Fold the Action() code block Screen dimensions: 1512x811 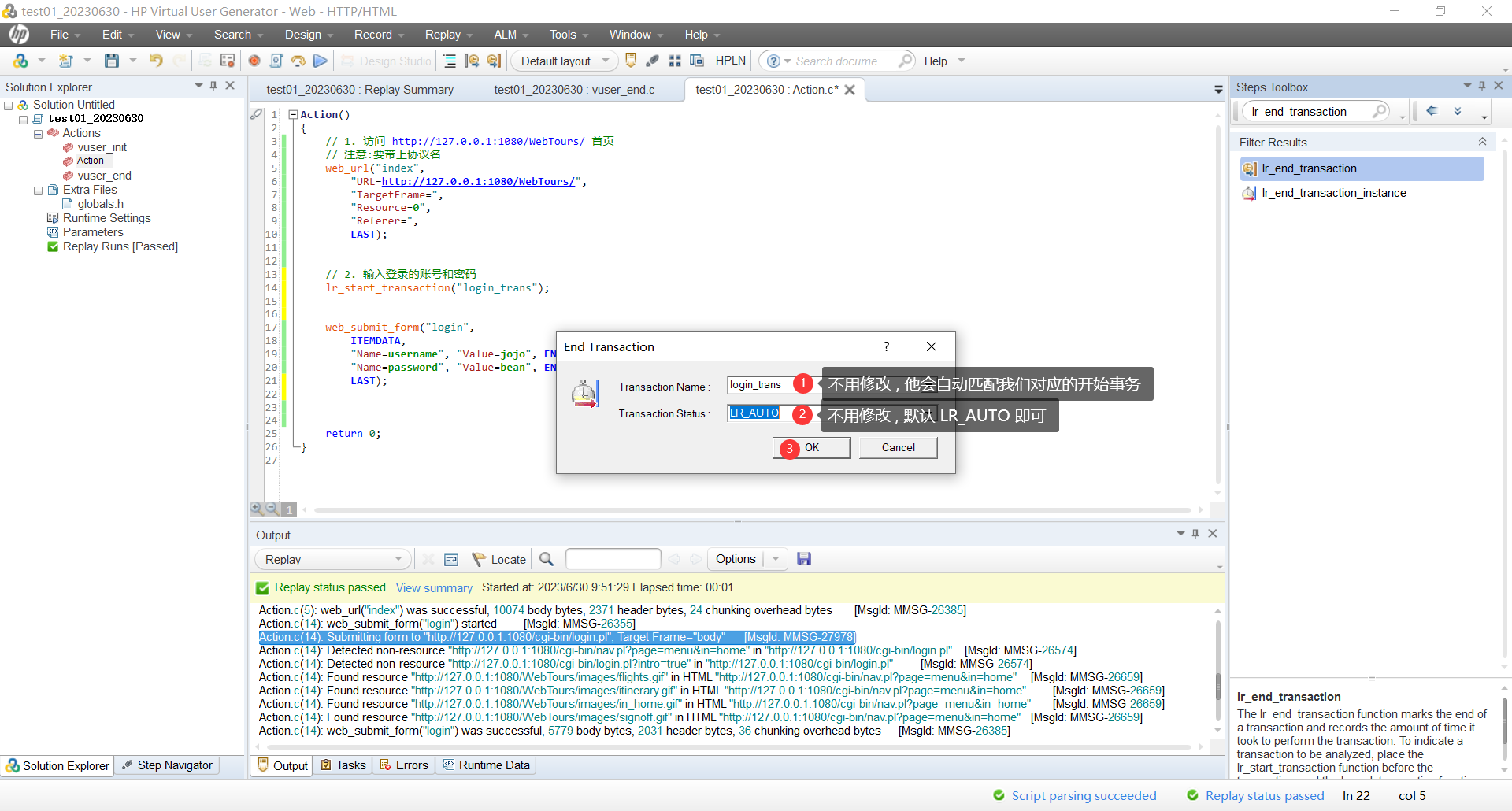click(x=293, y=114)
